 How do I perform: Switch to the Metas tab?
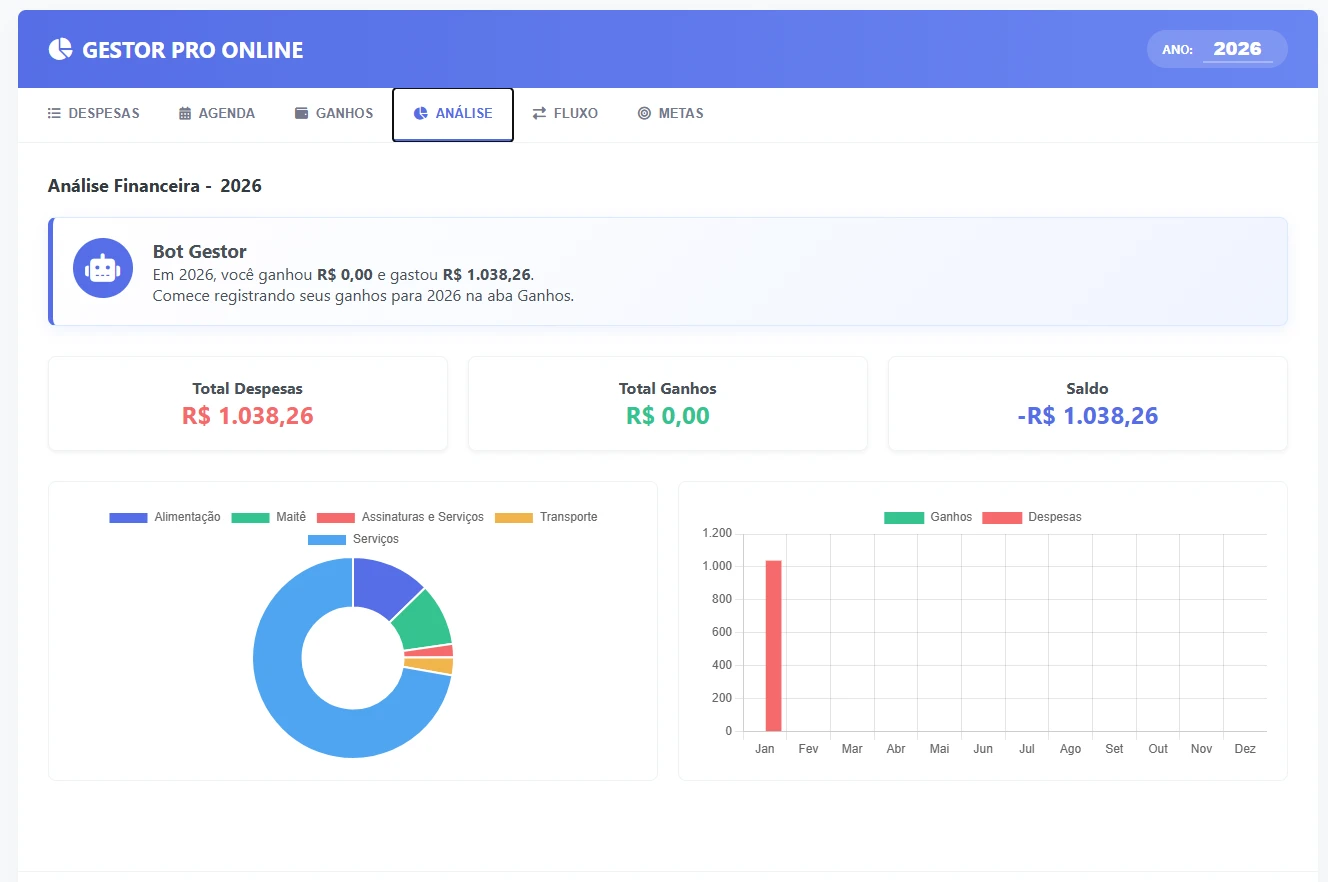pos(670,114)
